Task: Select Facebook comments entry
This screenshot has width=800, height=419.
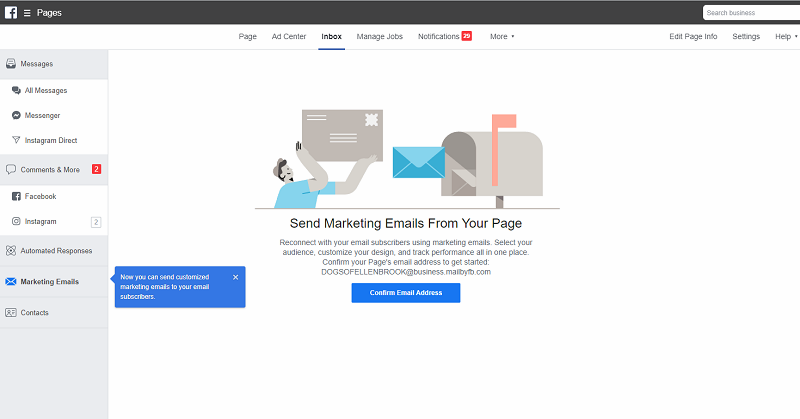Action: (x=40, y=196)
